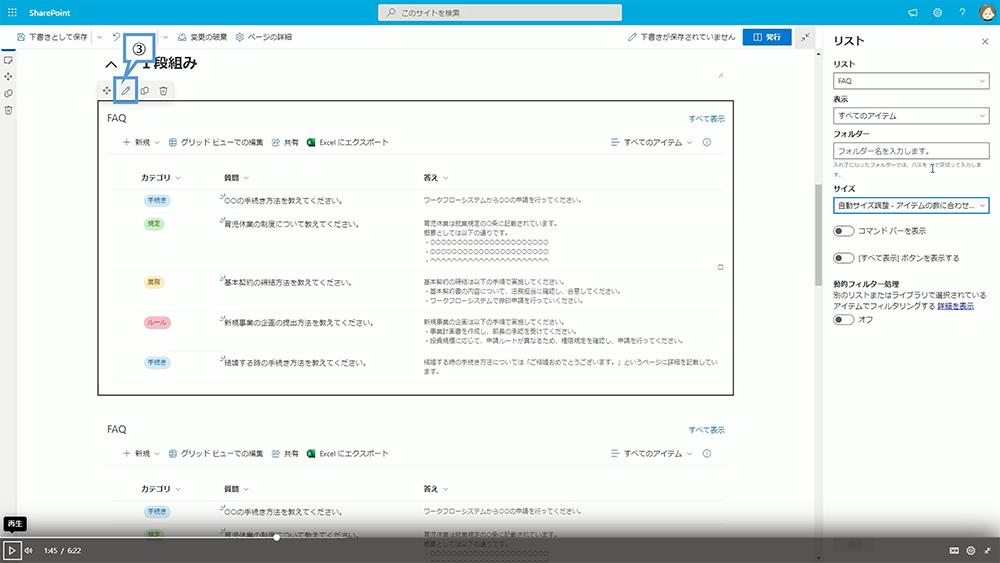Viewport: 1000px width, 563px height.
Task: Open すべてのアイテム view selector in first FAQ
Action: coord(651,142)
